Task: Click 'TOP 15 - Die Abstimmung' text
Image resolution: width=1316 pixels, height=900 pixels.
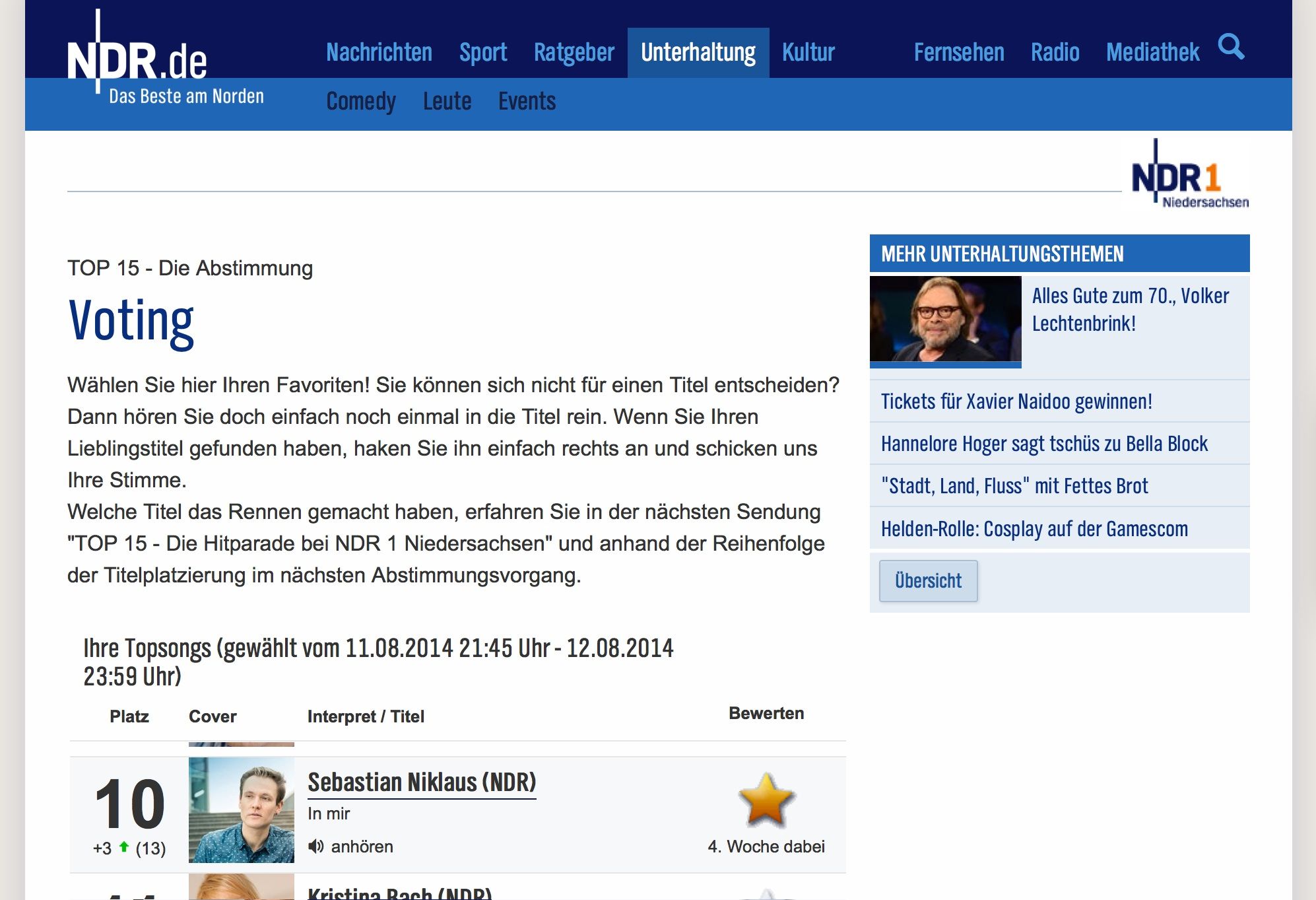Action: (x=190, y=268)
